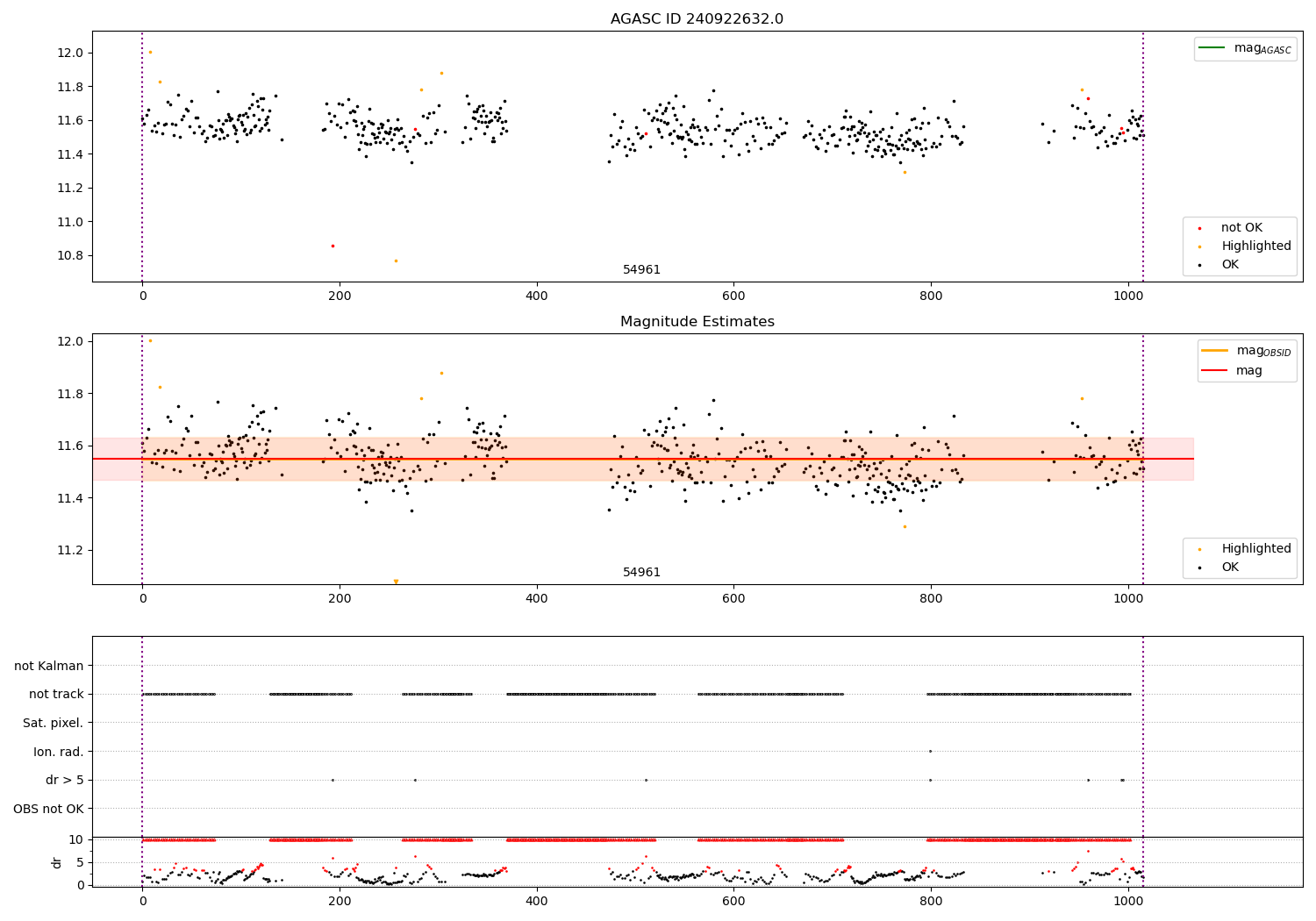Click the orange mag OBSID legend line sample
The width and height of the screenshot is (1316, 921).
[x=1215, y=350]
